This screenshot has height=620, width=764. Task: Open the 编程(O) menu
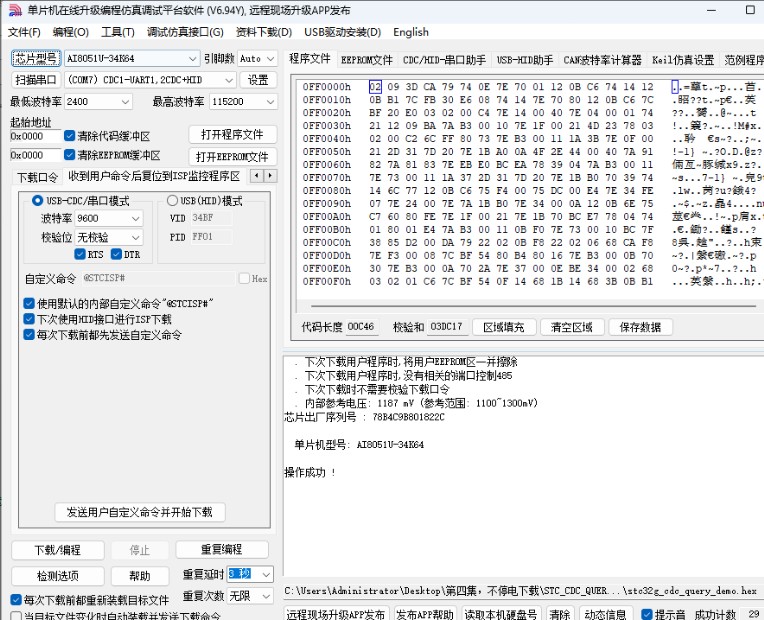click(x=71, y=32)
